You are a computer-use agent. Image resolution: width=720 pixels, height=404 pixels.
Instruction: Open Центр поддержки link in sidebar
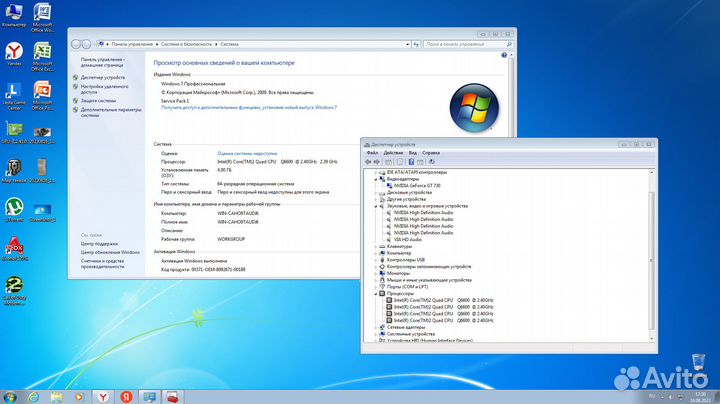[x=99, y=244]
